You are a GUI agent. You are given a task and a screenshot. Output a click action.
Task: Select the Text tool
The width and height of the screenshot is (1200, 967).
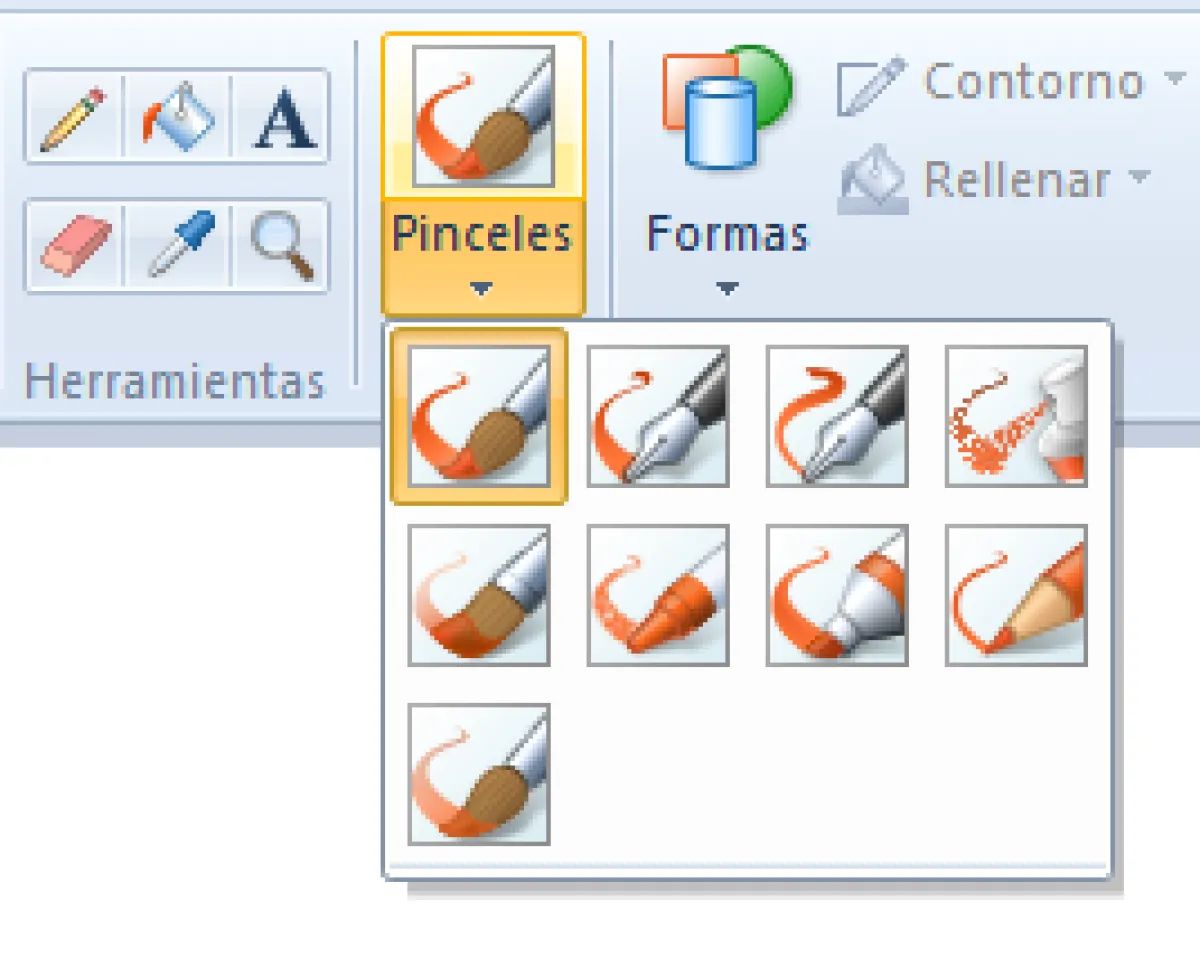coord(283,117)
